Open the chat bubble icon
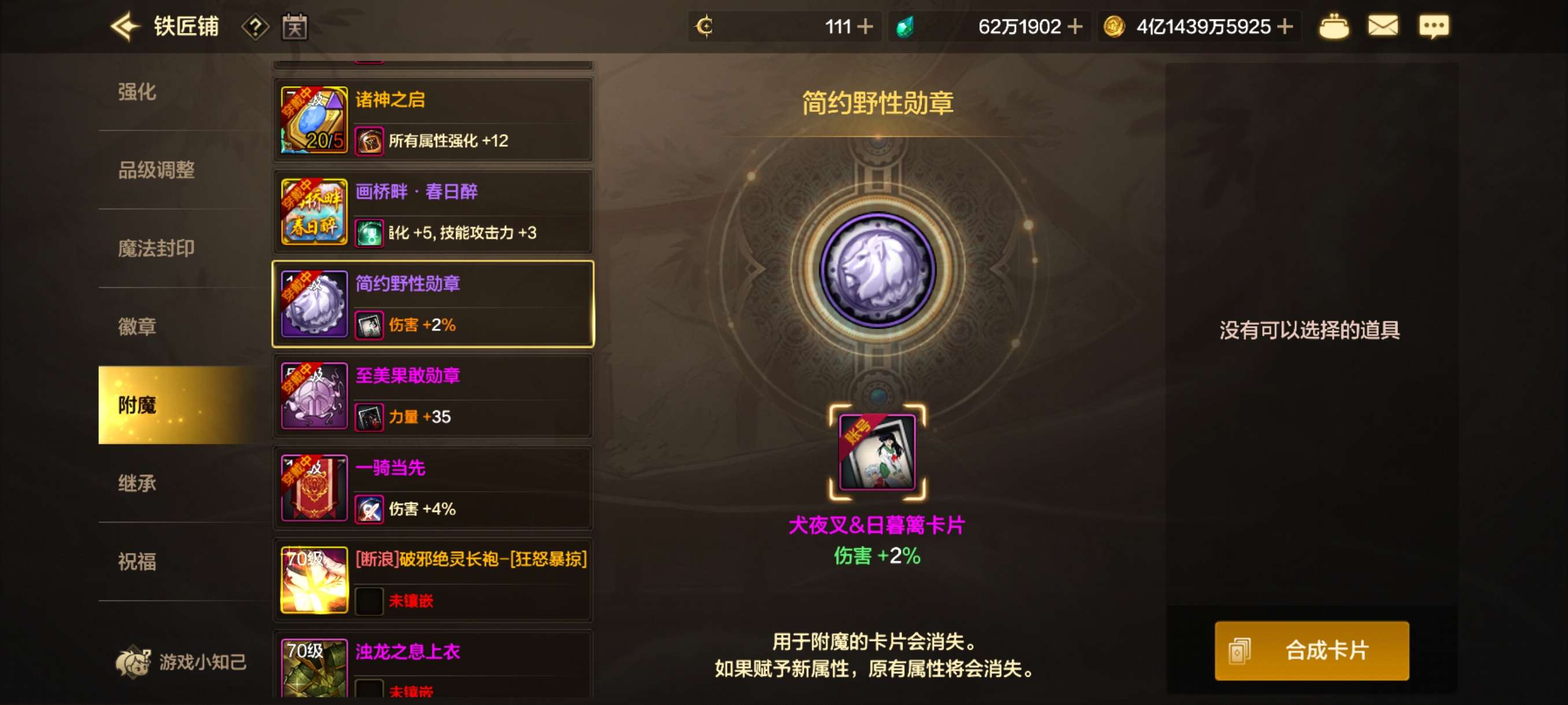 (x=1433, y=27)
